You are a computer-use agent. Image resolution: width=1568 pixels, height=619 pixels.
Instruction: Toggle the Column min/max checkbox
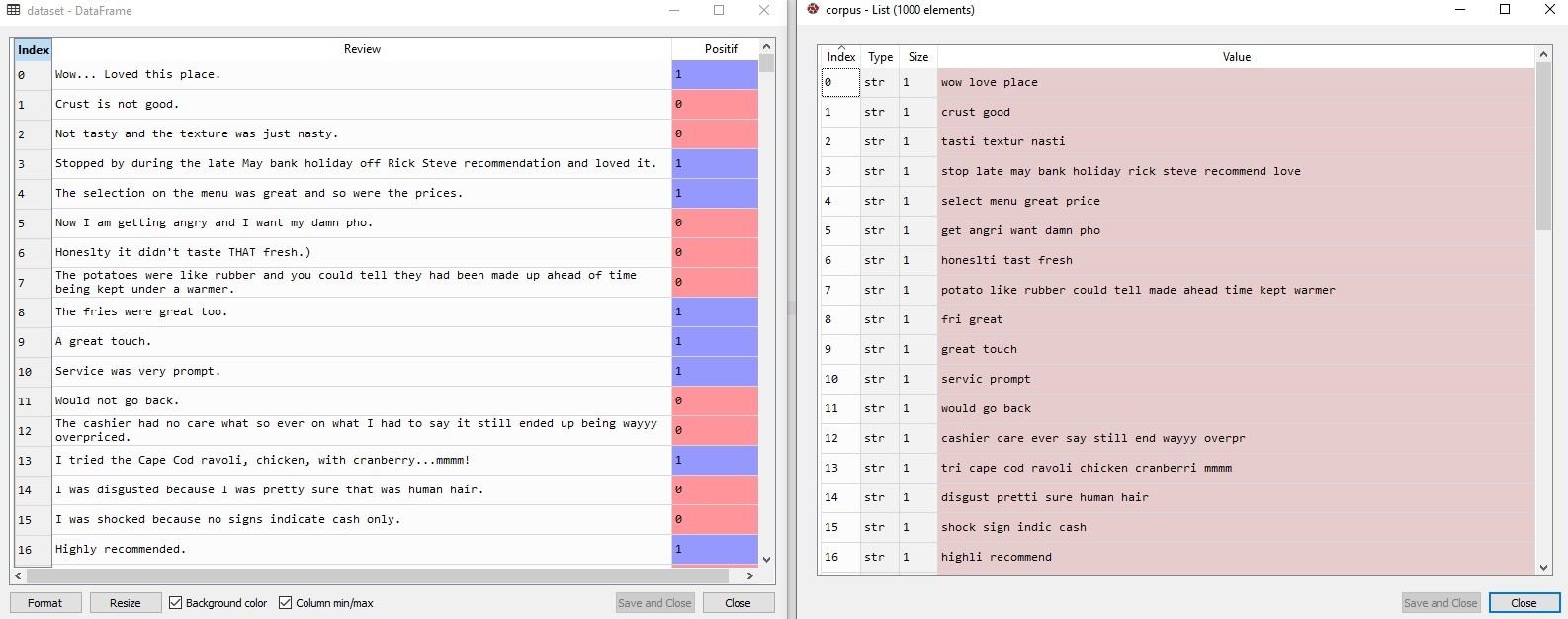pyautogui.click(x=285, y=603)
